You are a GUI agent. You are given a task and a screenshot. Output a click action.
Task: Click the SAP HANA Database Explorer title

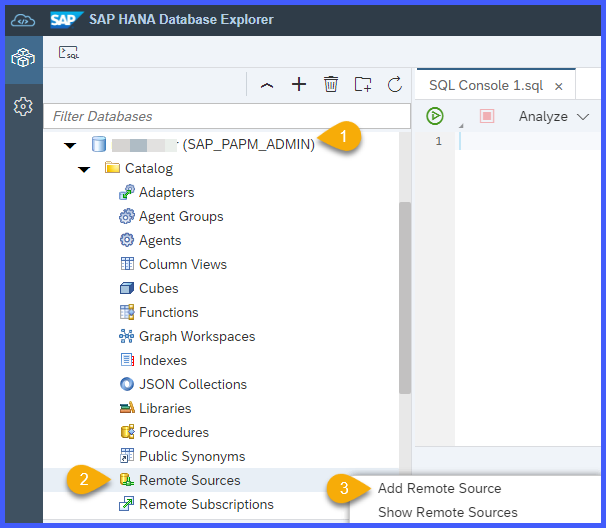[181, 19]
